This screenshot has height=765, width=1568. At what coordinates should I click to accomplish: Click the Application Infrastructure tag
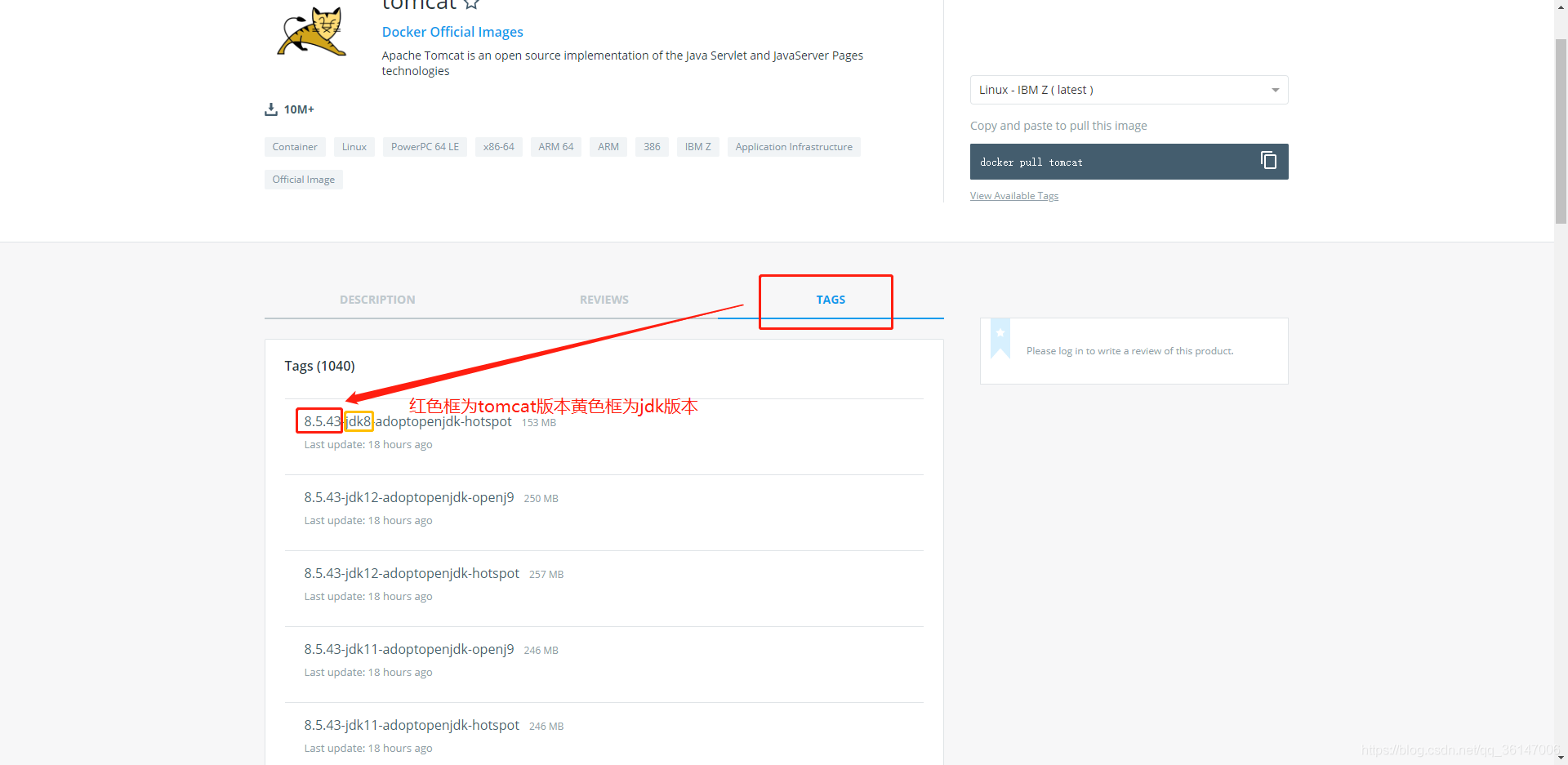pyautogui.click(x=794, y=147)
